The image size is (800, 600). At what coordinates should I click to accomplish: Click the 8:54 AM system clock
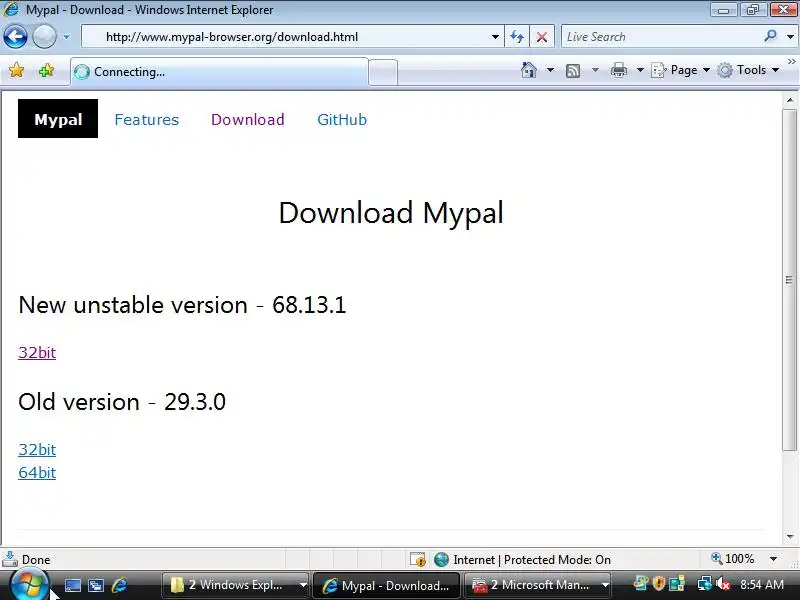pyautogui.click(x=762, y=584)
